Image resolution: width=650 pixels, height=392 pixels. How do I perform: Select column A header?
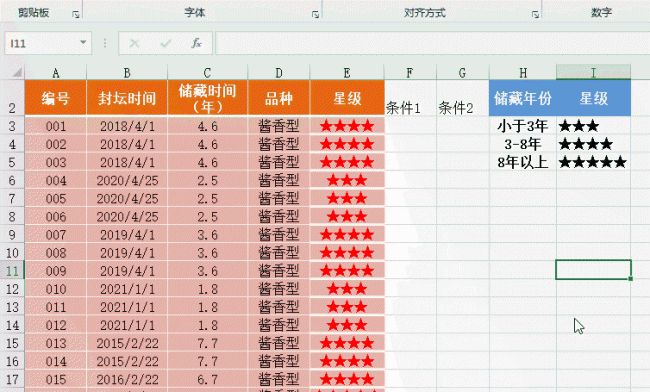56,73
